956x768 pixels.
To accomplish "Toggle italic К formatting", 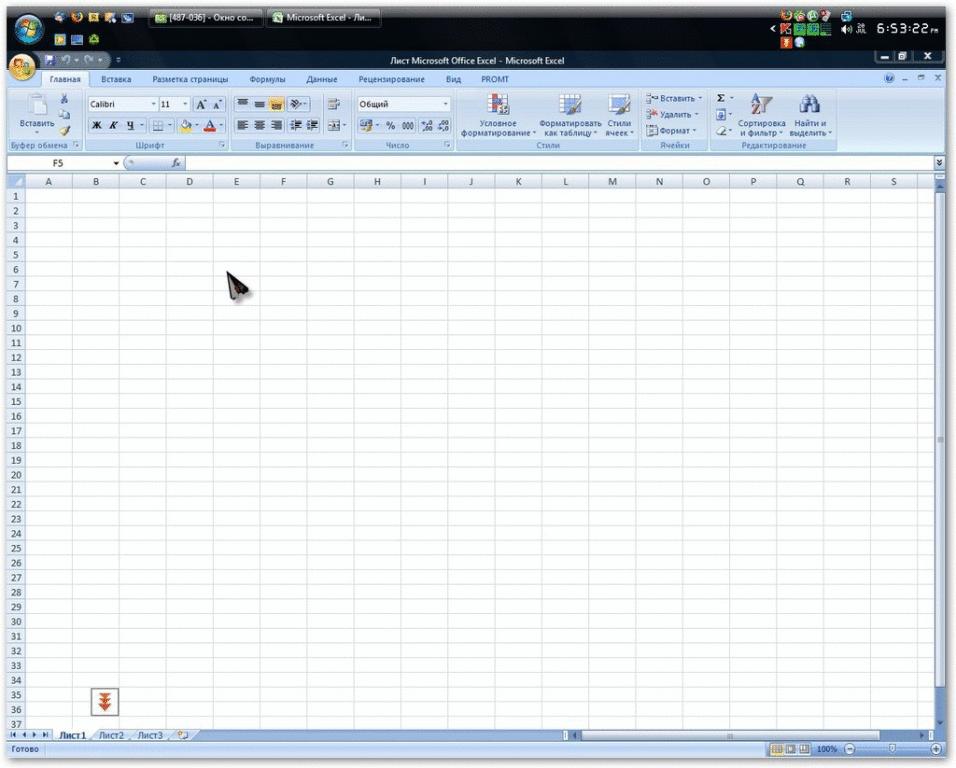I will tap(113, 126).
